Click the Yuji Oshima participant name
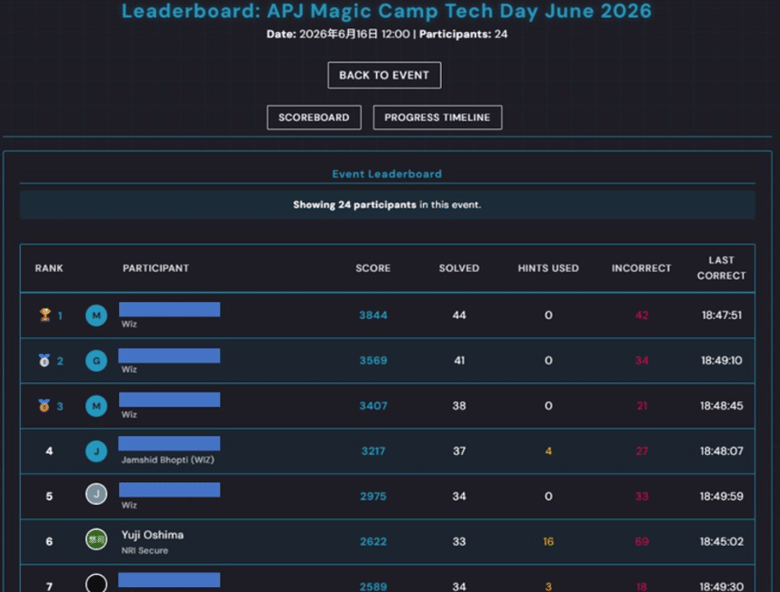The height and width of the screenshot is (592, 780). (x=153, y=535)
